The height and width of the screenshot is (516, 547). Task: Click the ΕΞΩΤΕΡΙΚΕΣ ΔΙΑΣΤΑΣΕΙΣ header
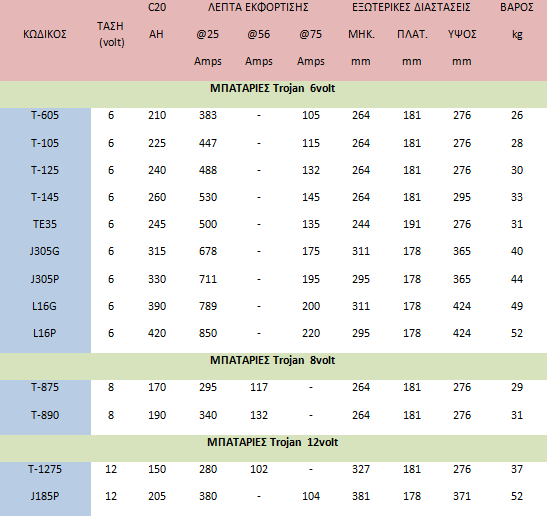411,7
